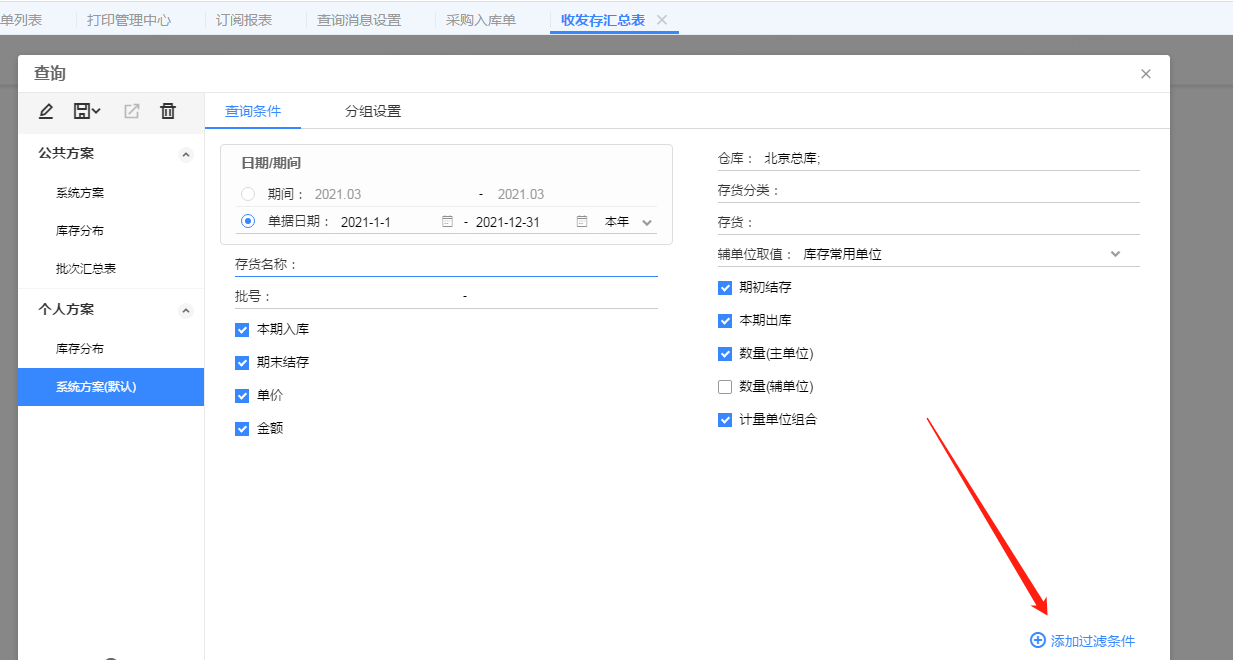Click the 存货分类 input field
The height and width of the screenshot is (660, 1233).
[962, 190]
